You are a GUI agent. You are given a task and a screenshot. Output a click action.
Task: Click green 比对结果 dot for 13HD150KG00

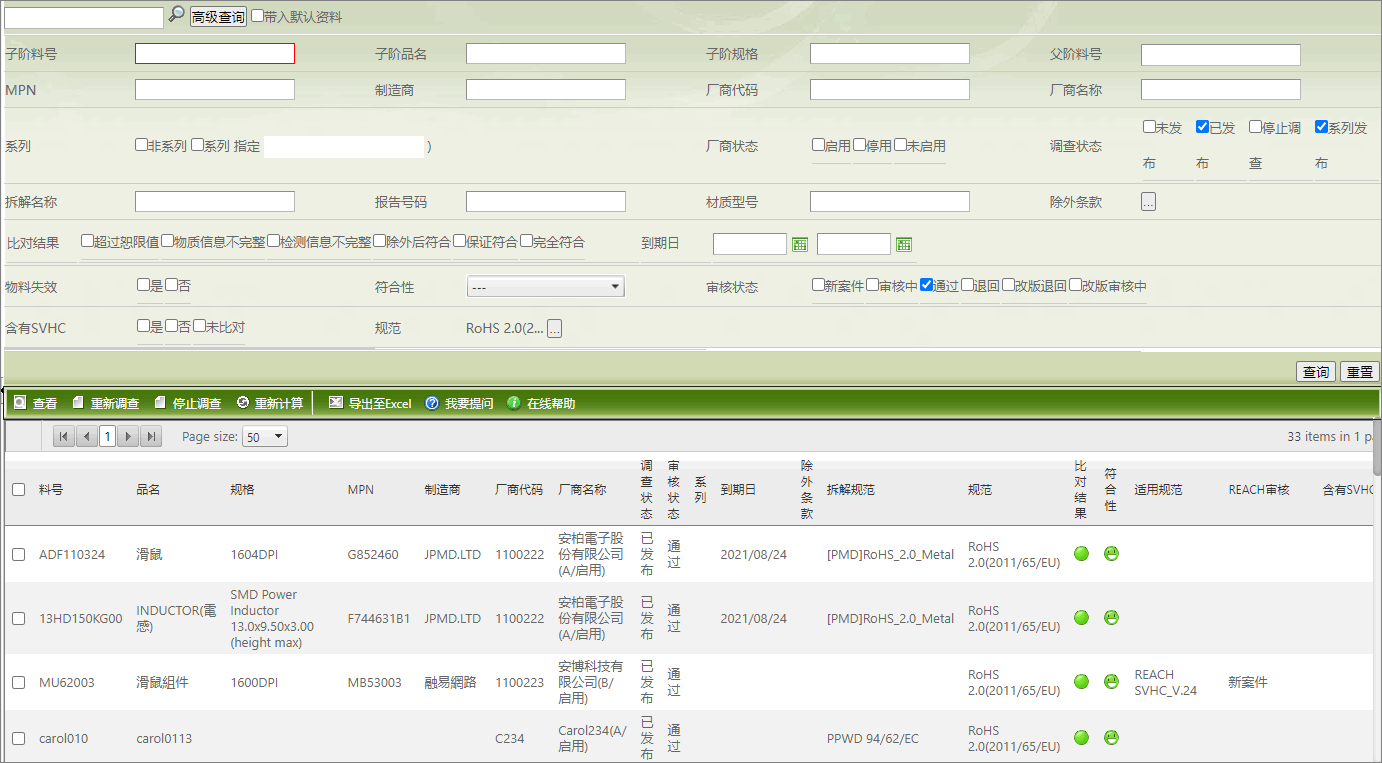pos(1081,618)
